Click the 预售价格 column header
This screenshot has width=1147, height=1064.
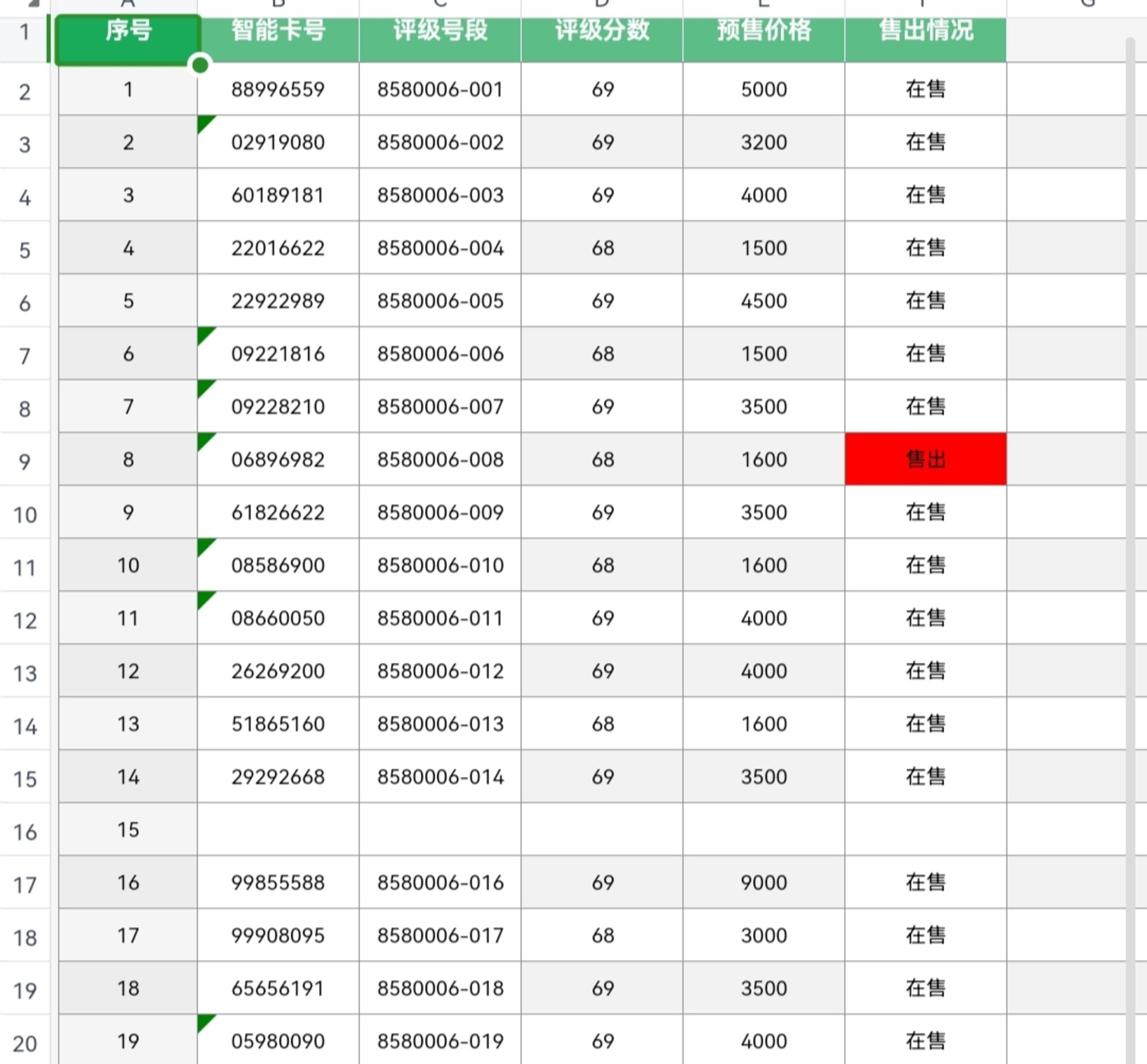coord(764,39)
